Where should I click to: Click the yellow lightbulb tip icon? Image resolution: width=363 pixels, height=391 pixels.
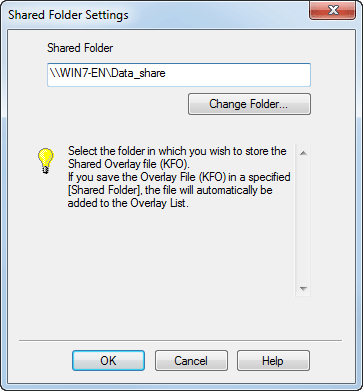(46, 161)
